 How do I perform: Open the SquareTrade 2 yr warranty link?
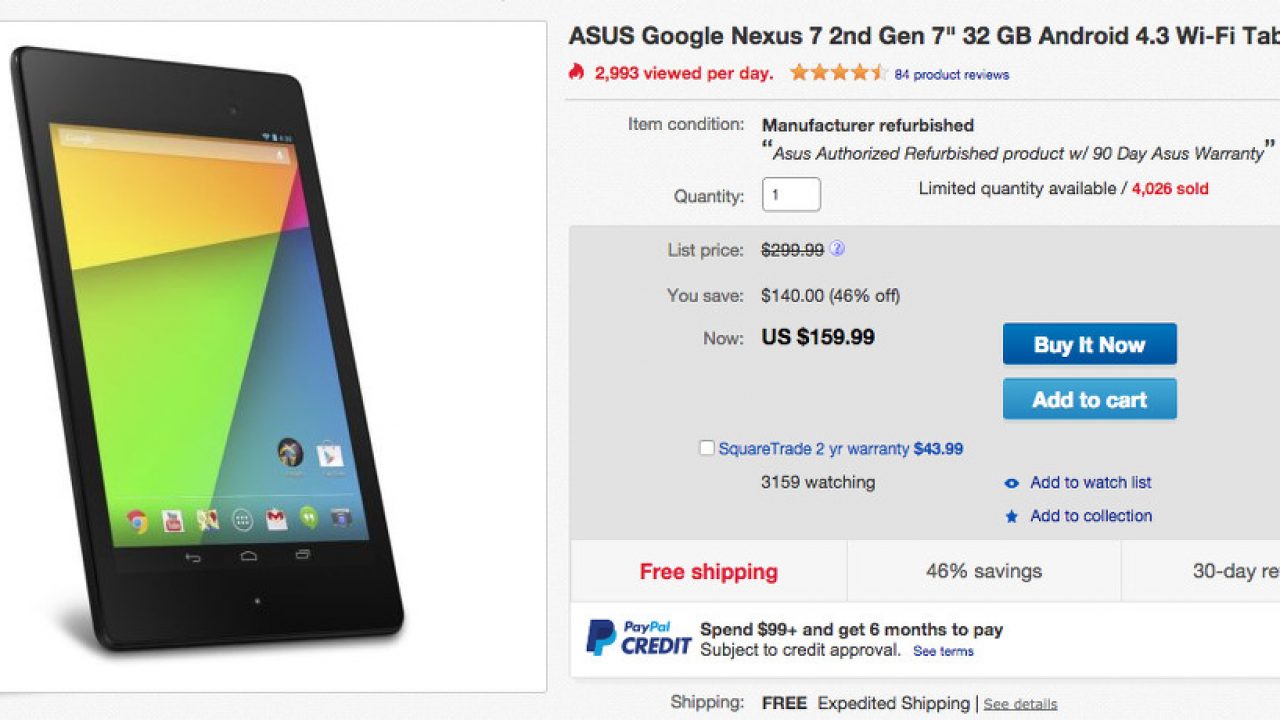point(814,449)
